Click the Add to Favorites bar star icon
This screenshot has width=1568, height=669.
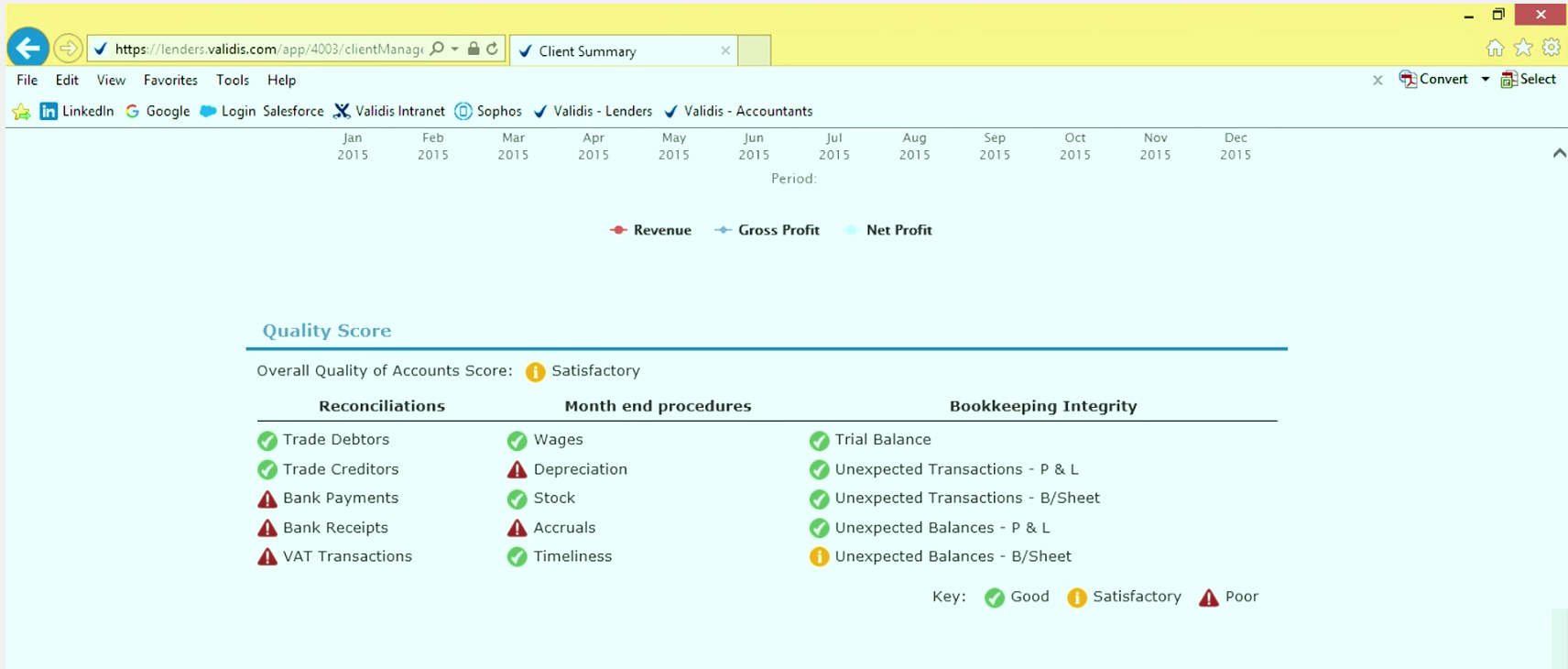coord(21,112)
